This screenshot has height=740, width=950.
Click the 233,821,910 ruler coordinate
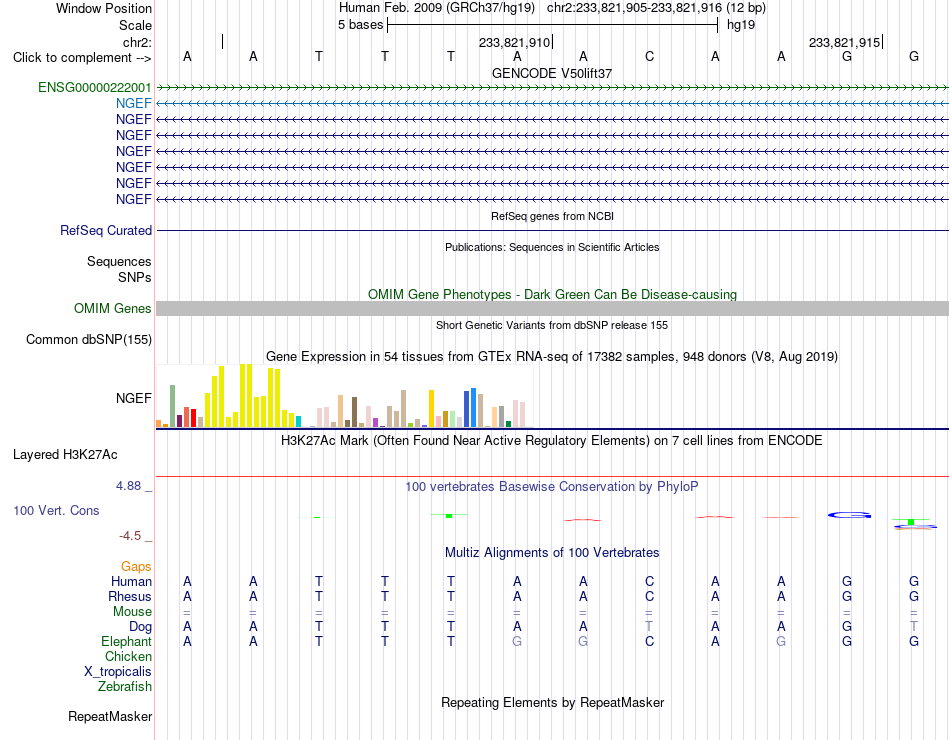point(514,42)
